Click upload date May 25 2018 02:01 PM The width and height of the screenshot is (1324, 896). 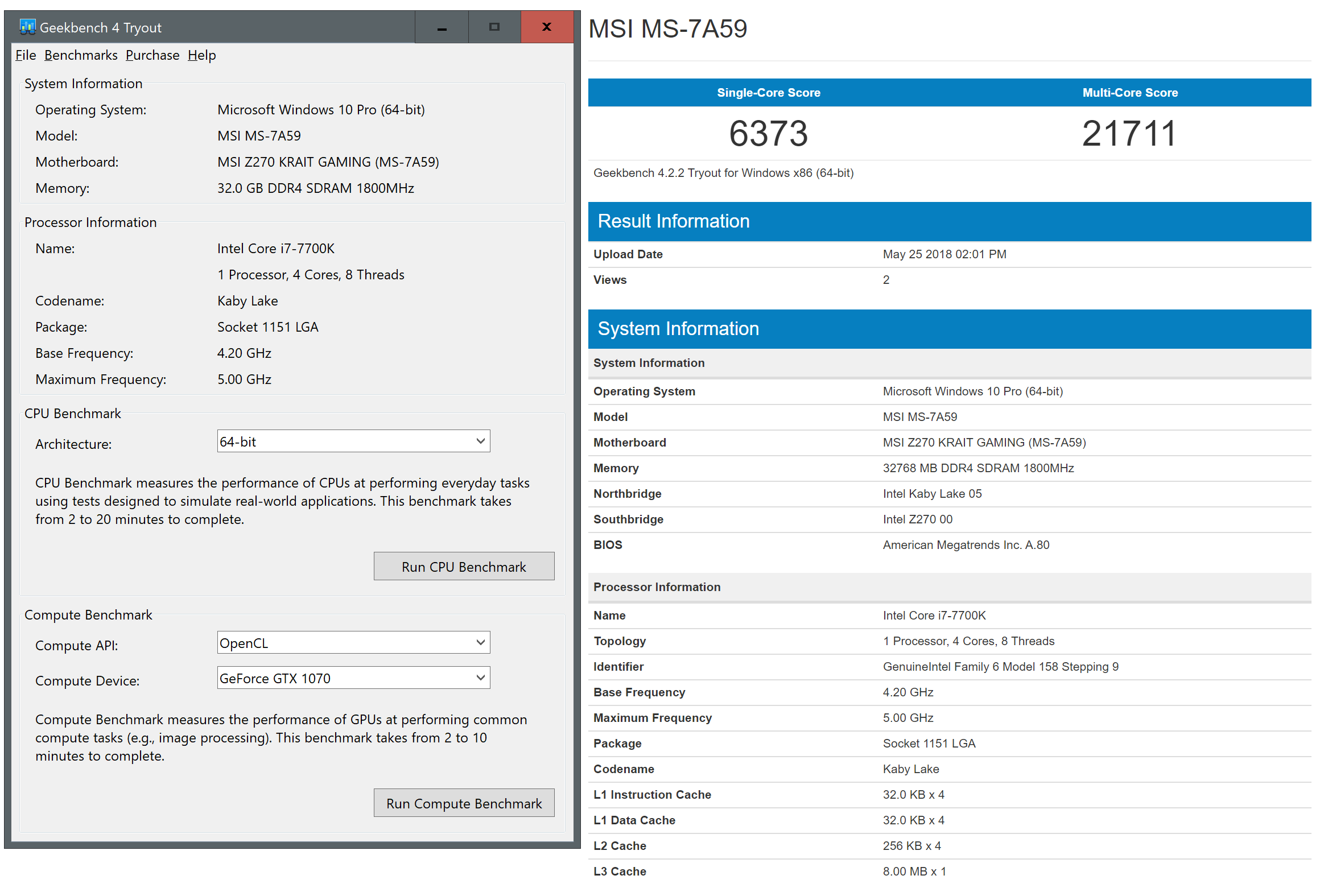coord(944,255)
